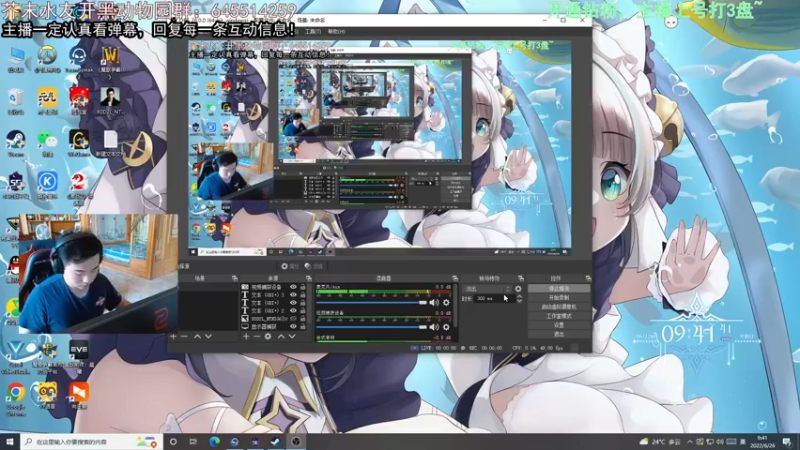Open source 属性 properties button above the docks
This screenshot has width=800, height=450.
click(x=290, y=266)
